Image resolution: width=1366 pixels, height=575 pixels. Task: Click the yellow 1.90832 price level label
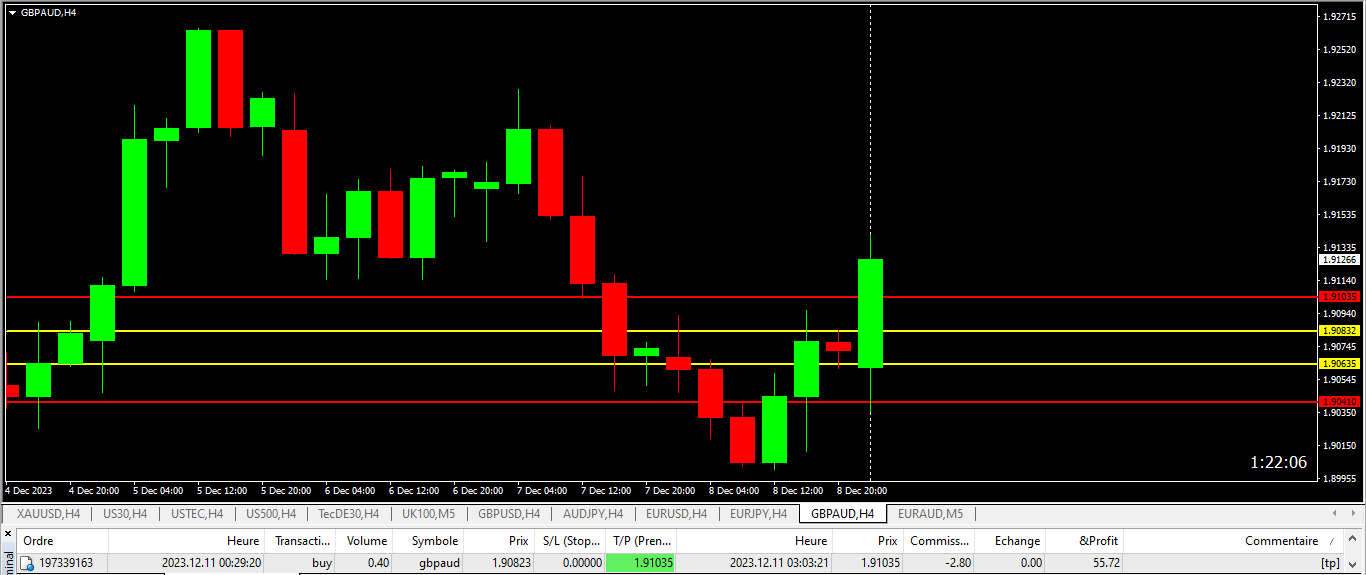click(x=1340, y=331)
